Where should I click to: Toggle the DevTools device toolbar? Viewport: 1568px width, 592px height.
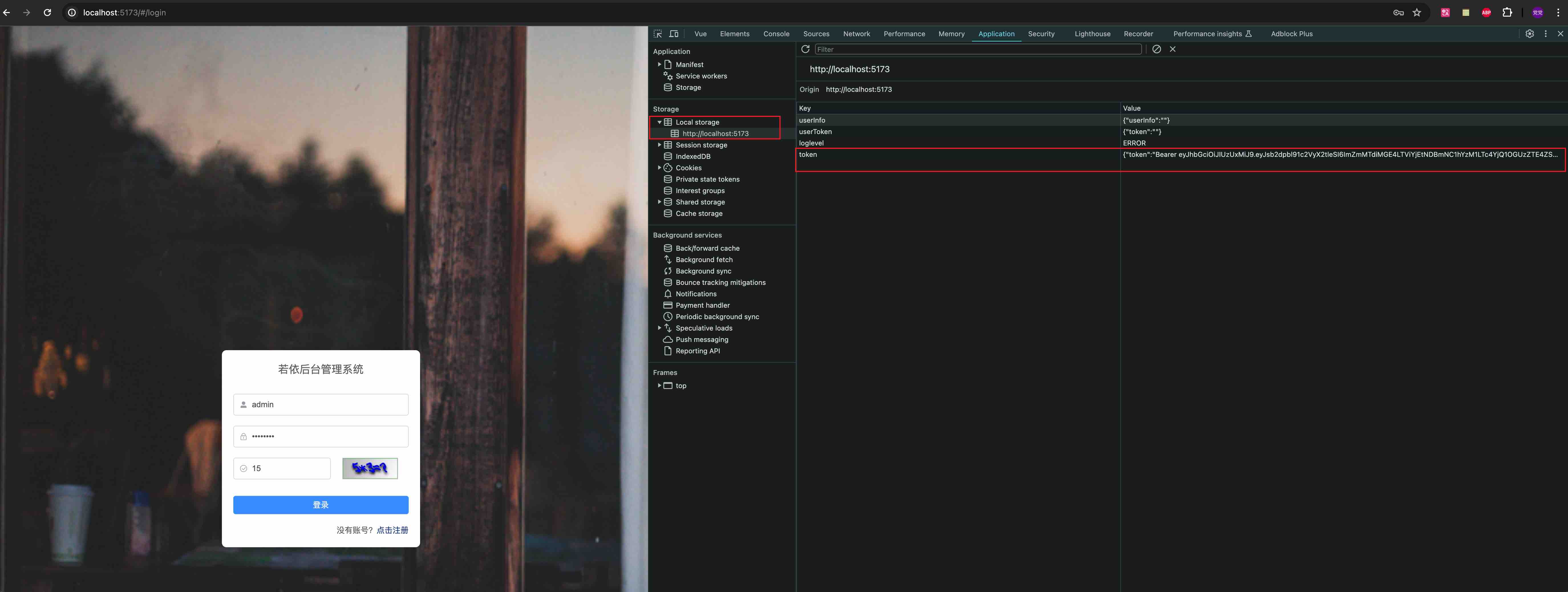coord(674,34)
